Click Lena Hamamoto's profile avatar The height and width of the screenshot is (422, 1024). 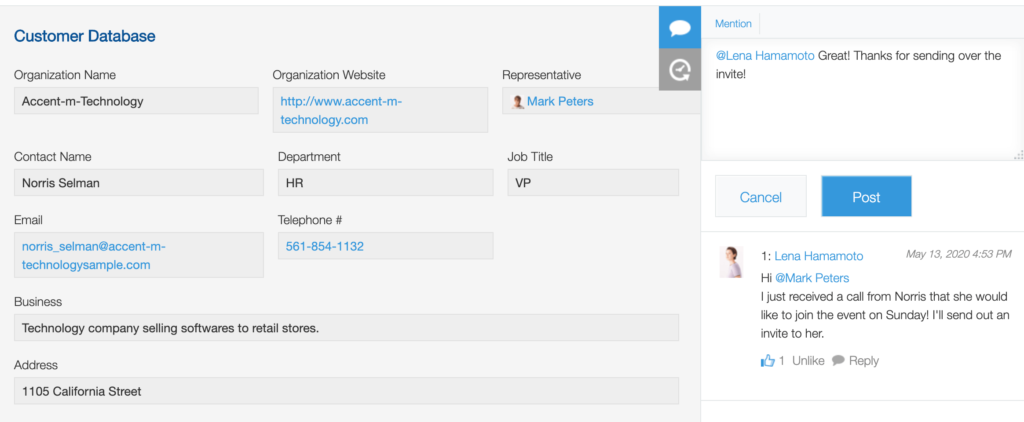[732, 262]
